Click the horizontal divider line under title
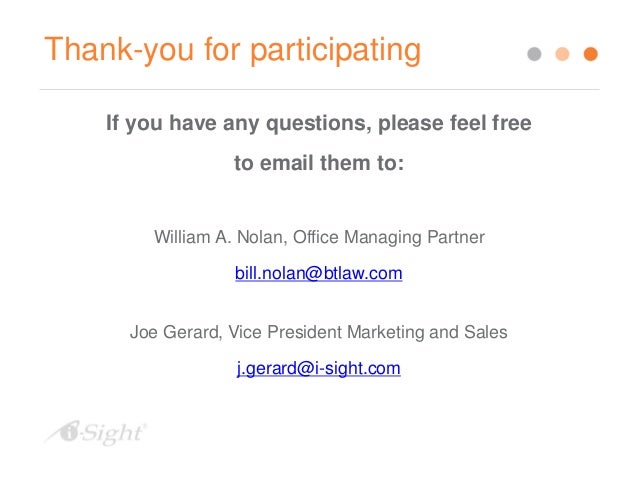Viewport: 638px width, 479px height. pyautogui.click(x=320, y=89)
